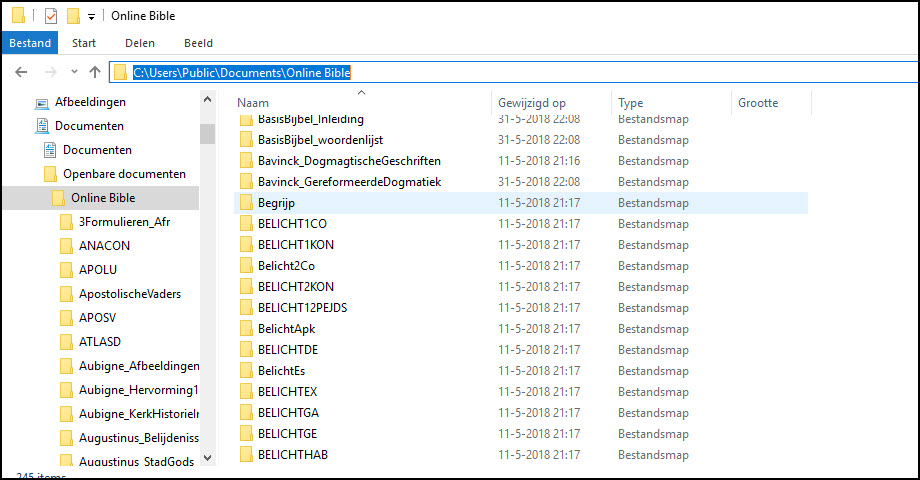This screenshot has width=920, height=480.
Task: Click the BELICHT1KON folder icon
Action: (x=246, y=245)
